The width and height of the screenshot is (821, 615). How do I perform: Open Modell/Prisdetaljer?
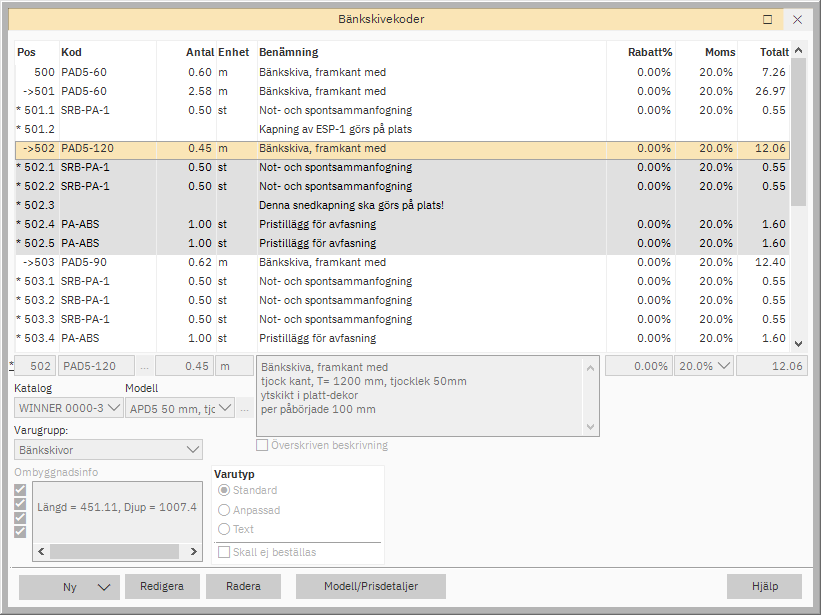pyautogui.click(x=370, y=587)
